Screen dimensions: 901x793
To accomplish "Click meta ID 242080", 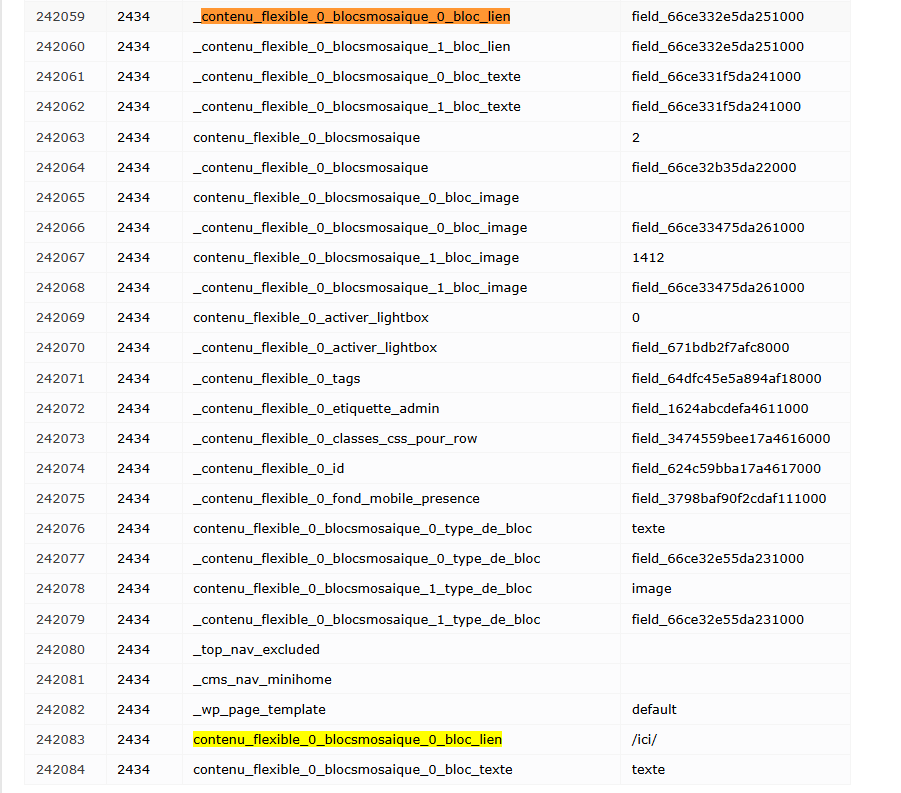I will (60, 649).
